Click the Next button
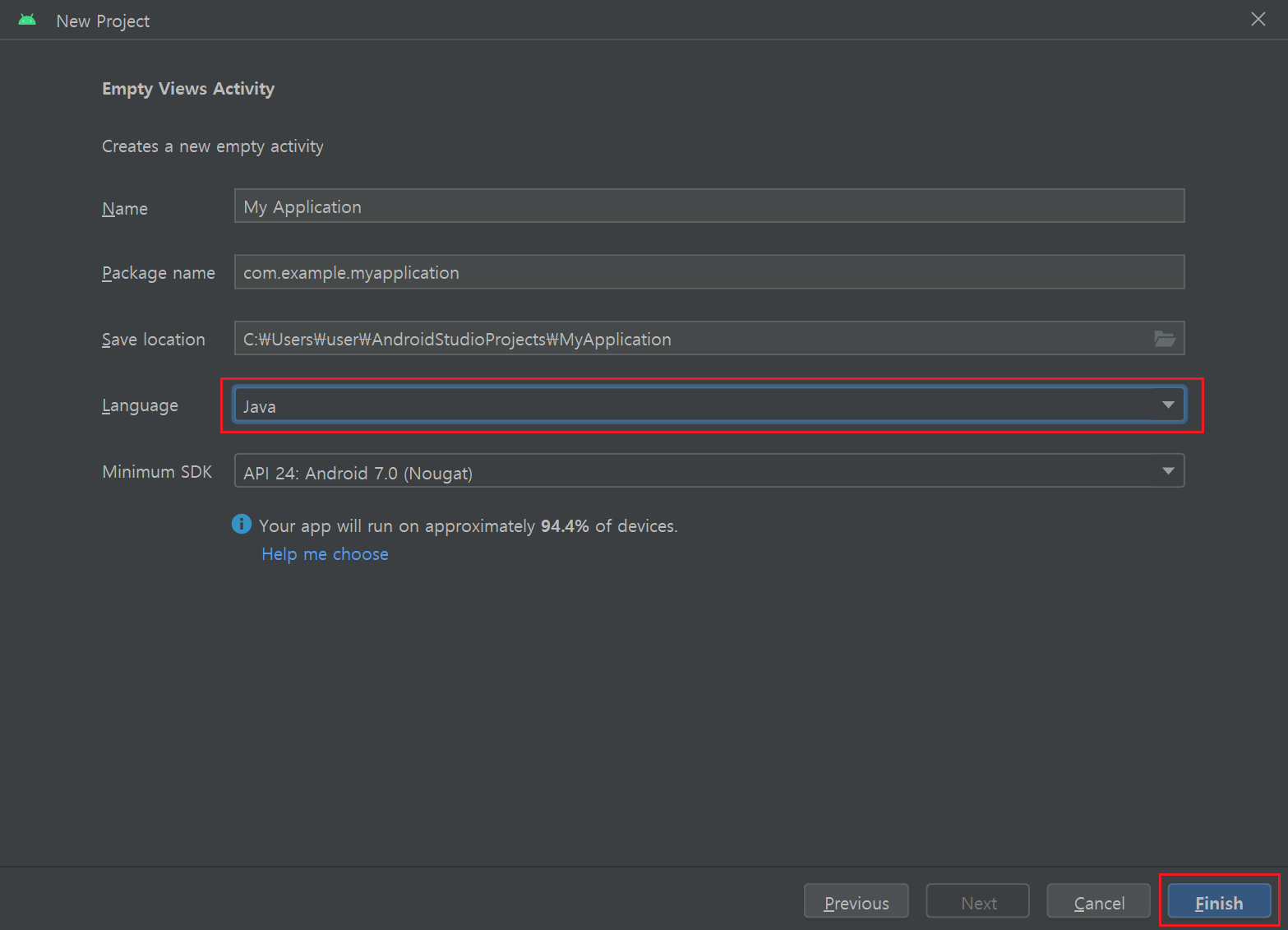The image size is (1288, 930). [978, 902]
